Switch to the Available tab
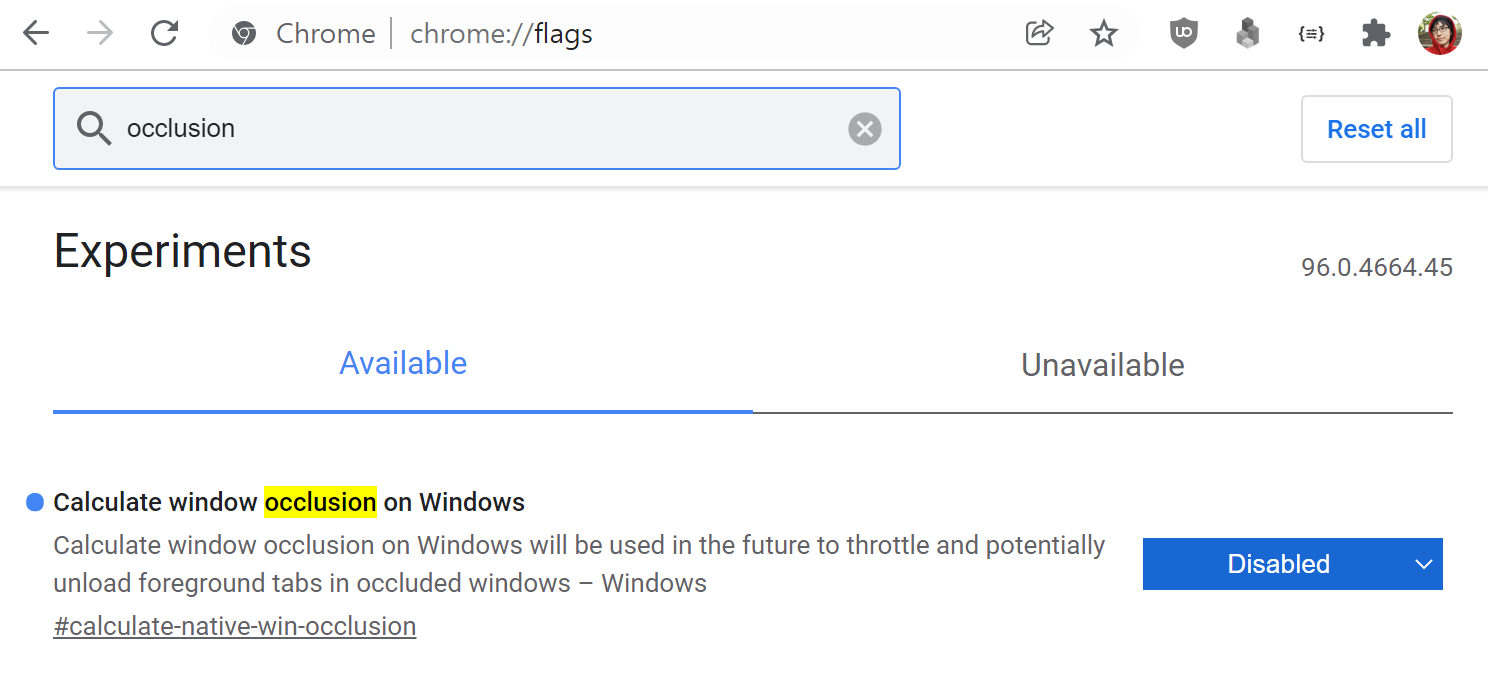The image size is (1488, 678). [403, 364]
